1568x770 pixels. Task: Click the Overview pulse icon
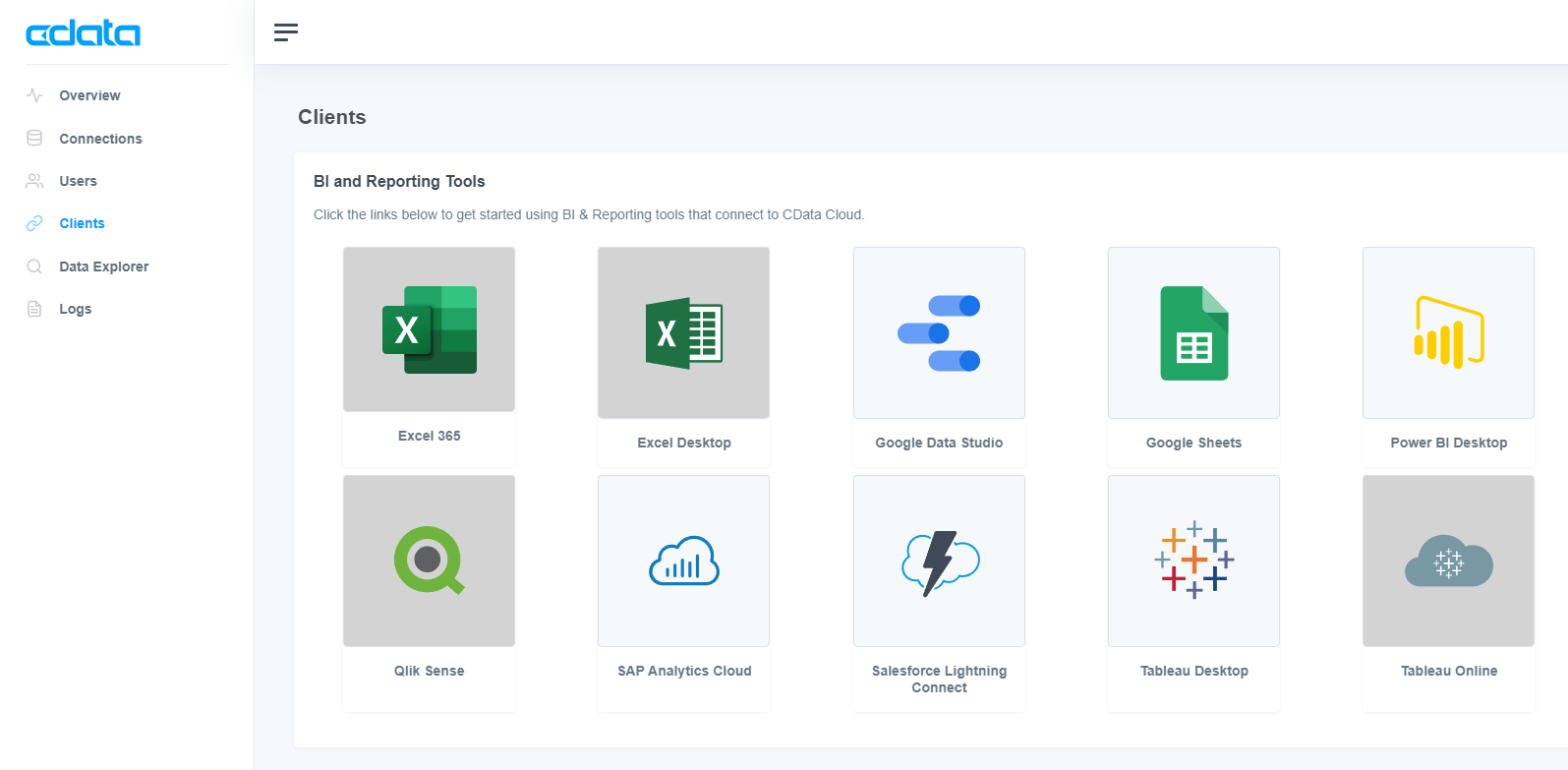[x=34, y=95]
